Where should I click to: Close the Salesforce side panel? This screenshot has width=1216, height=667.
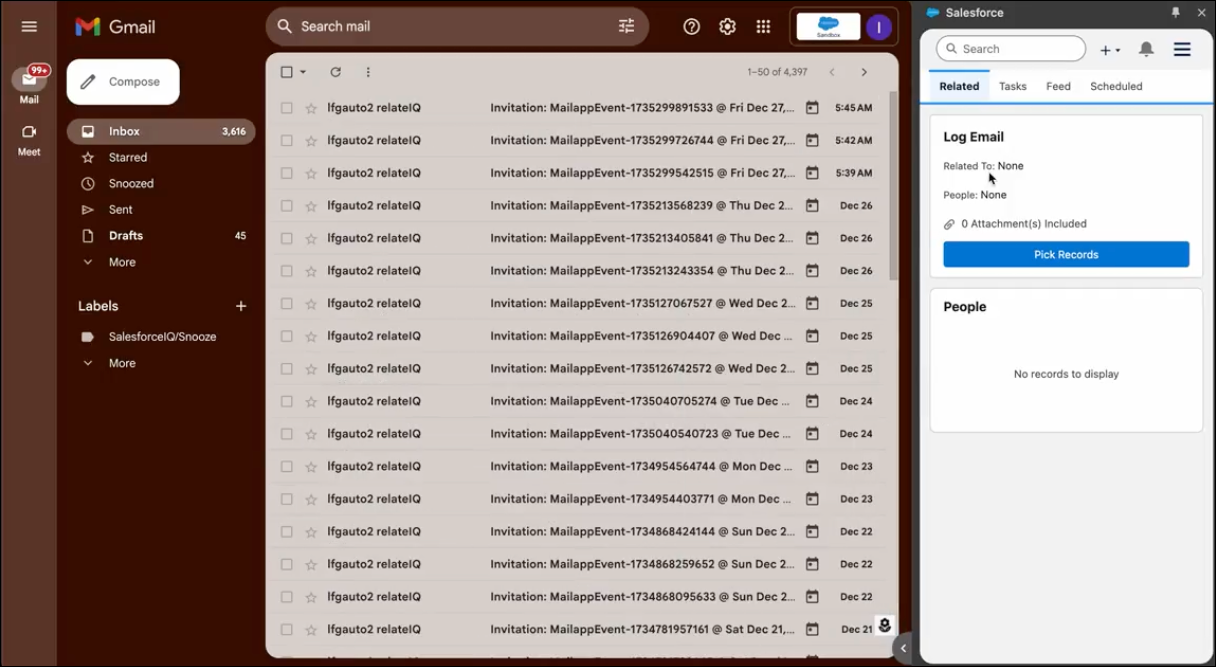pos(1202,13)
